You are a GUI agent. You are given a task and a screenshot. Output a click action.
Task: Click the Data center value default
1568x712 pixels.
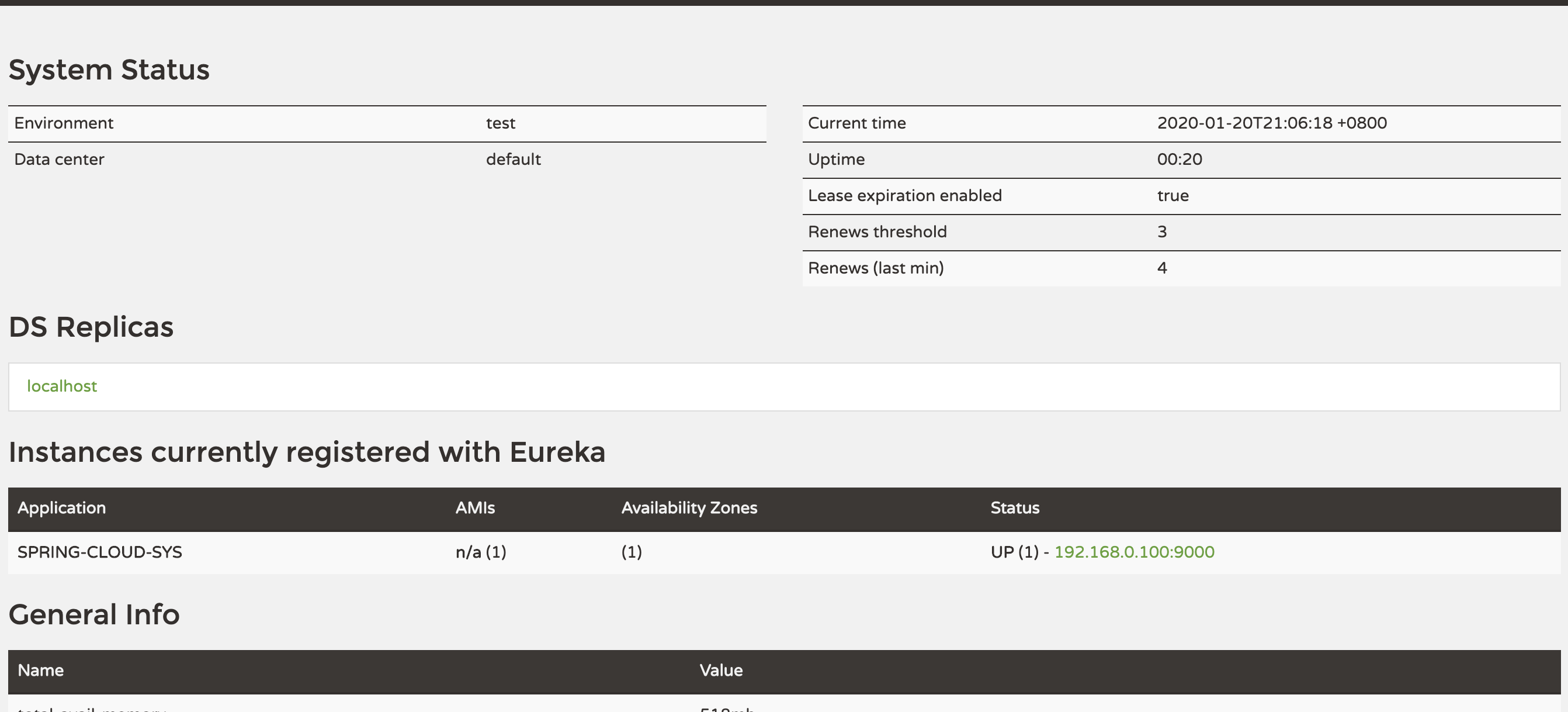(512, 160)
